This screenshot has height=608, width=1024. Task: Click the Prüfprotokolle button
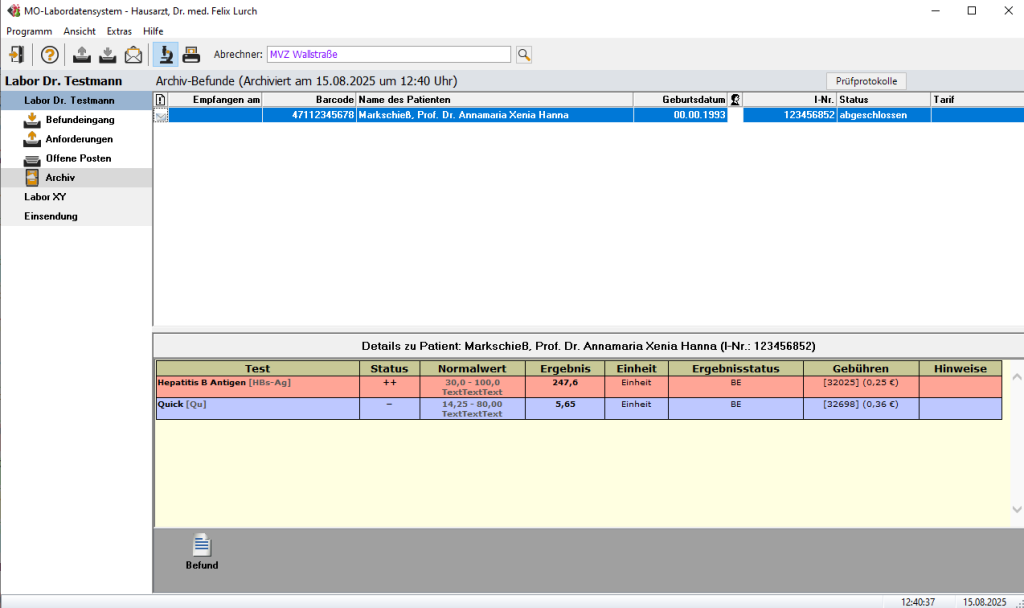866,80
